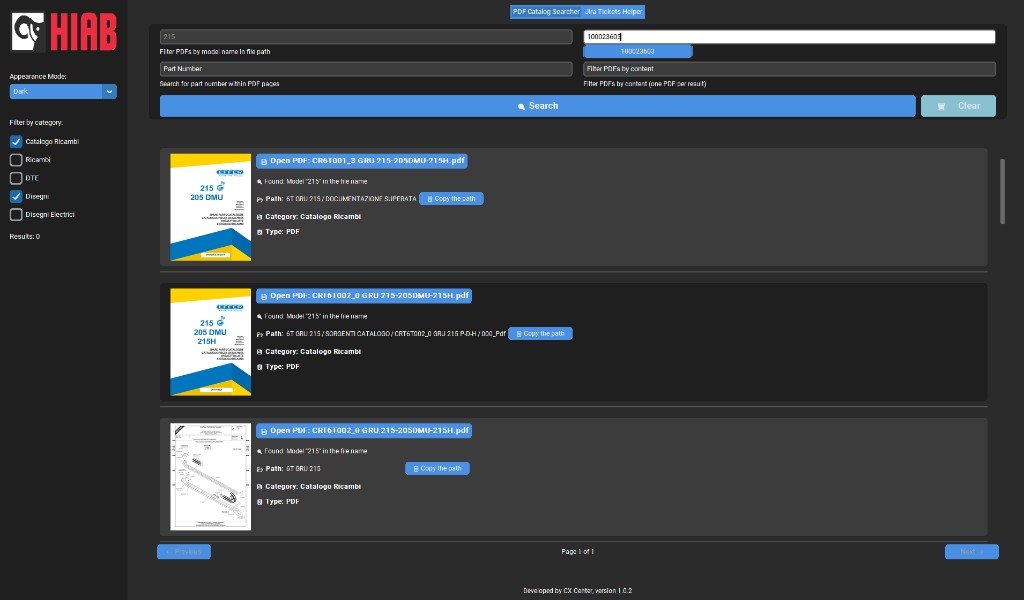Click the Type icon in first result

260,232
